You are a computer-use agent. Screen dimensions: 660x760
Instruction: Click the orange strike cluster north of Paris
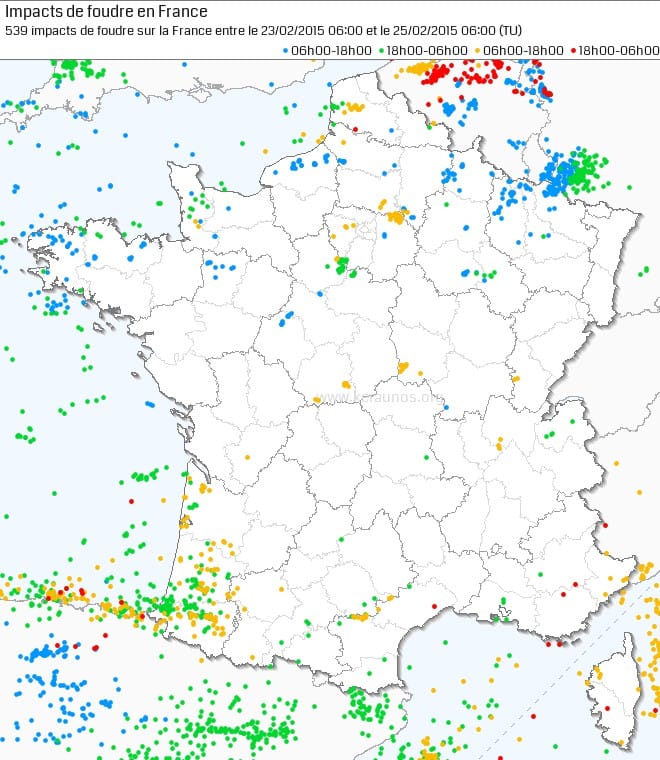[x=396, y=215]
